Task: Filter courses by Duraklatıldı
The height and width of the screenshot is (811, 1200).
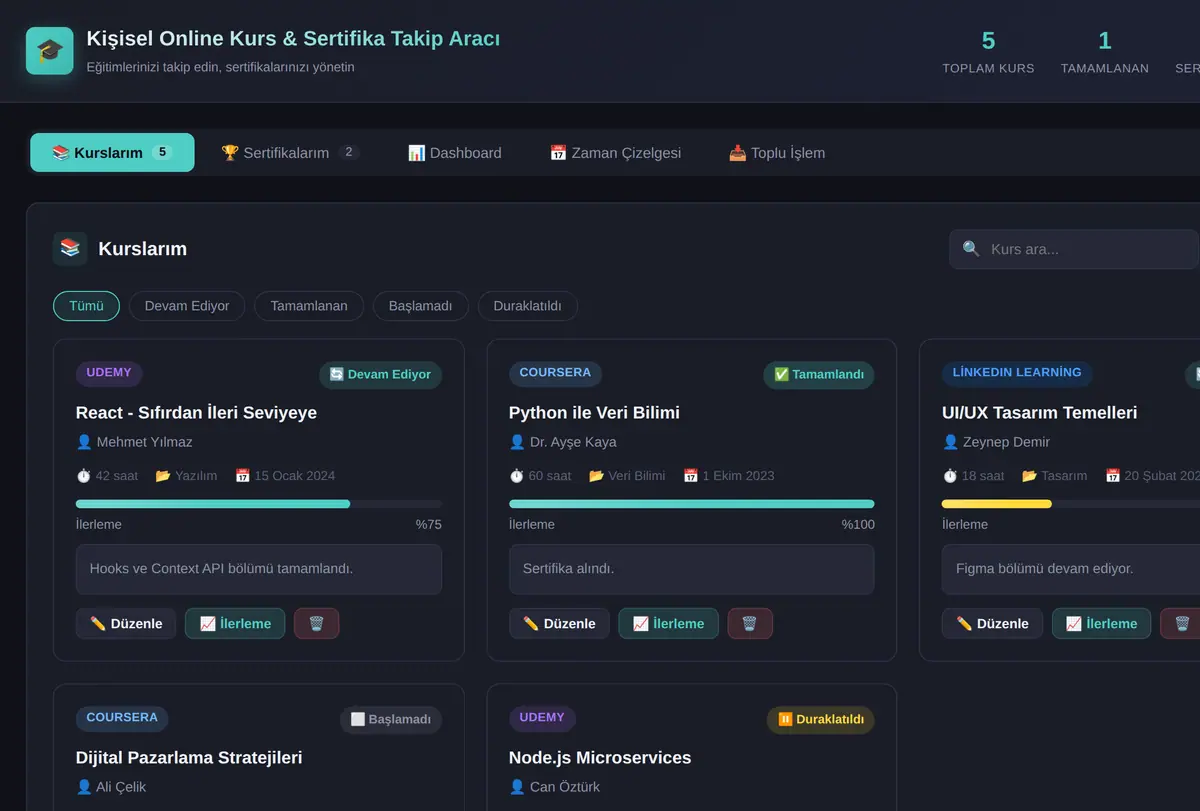Action: [527, 306]
